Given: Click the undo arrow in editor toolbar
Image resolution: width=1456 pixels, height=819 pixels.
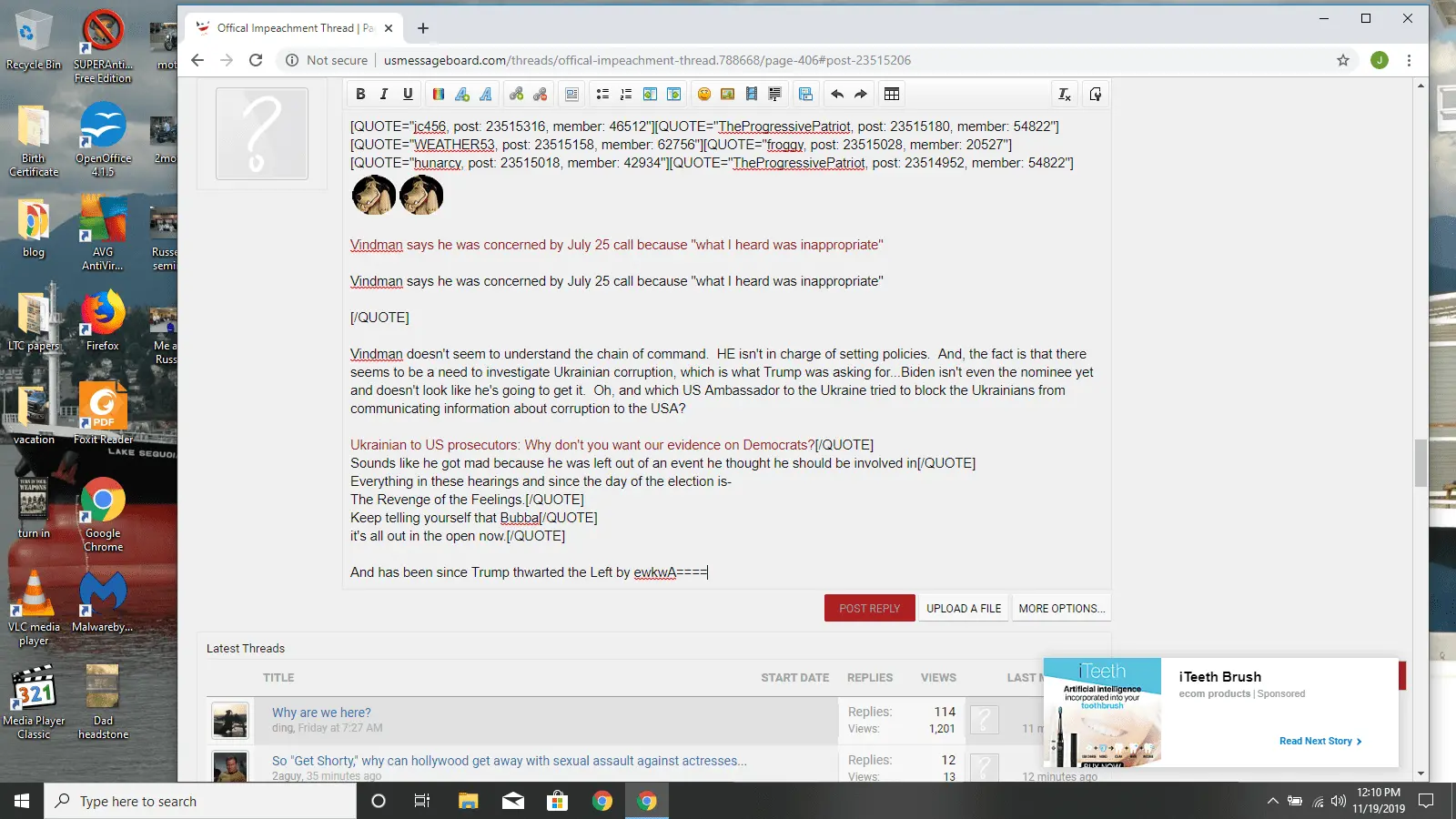Looking at the screenshot, I should pyautogui.click(x=837, y=94).
